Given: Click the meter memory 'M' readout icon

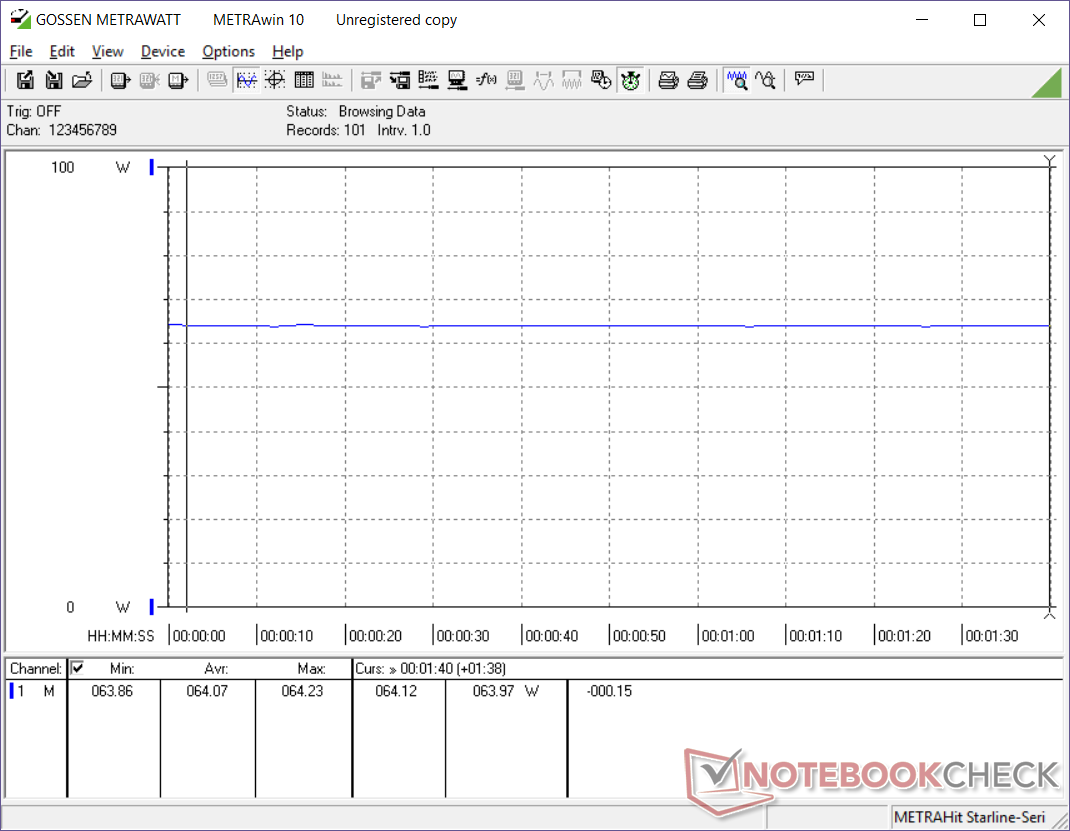Looking at the screenshot, I should 177,81.
